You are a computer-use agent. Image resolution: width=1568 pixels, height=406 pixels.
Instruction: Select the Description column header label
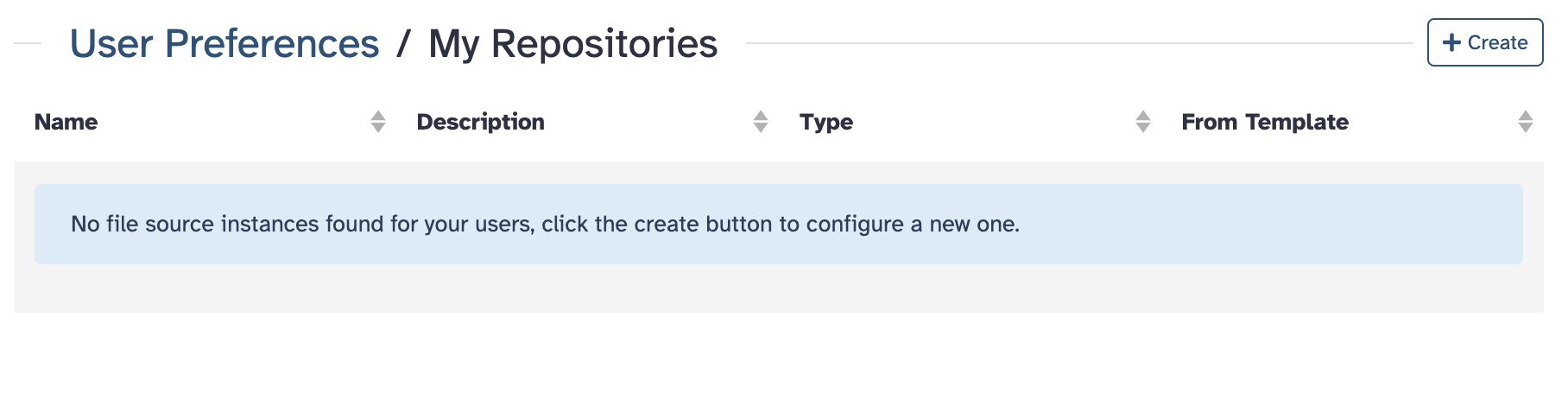[x=480, y=122]
